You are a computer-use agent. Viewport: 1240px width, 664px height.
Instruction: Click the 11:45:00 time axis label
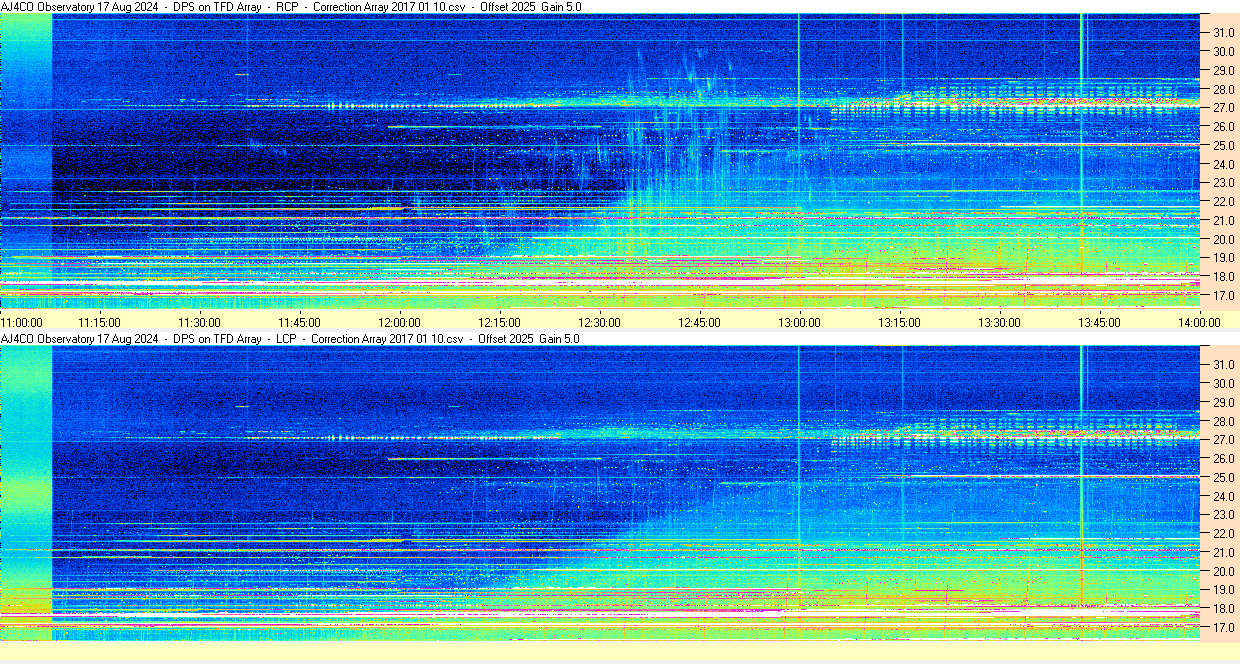click(x=299, y=322)
